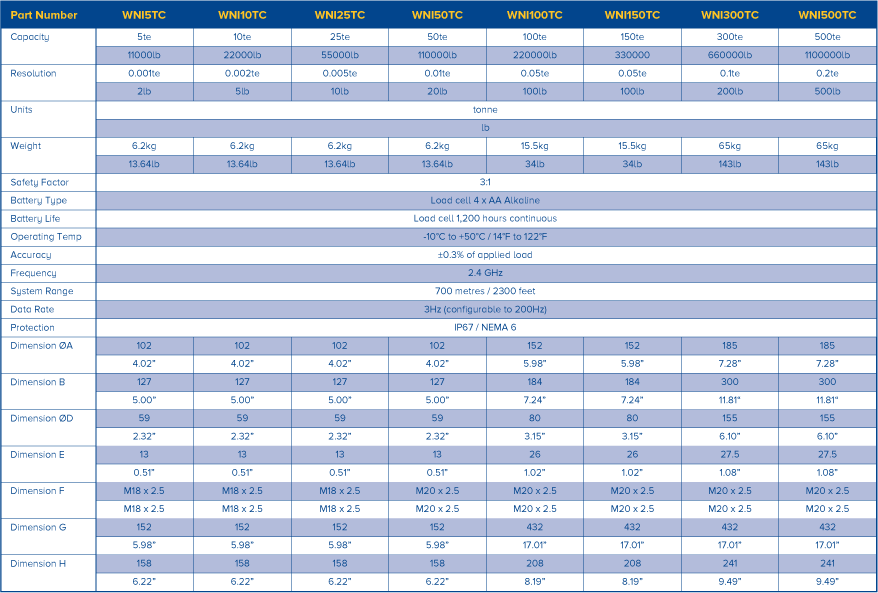Click the Battery Type row label
Image resolution: width=878 pixels, height=593 pixels.
coord(38,200)
